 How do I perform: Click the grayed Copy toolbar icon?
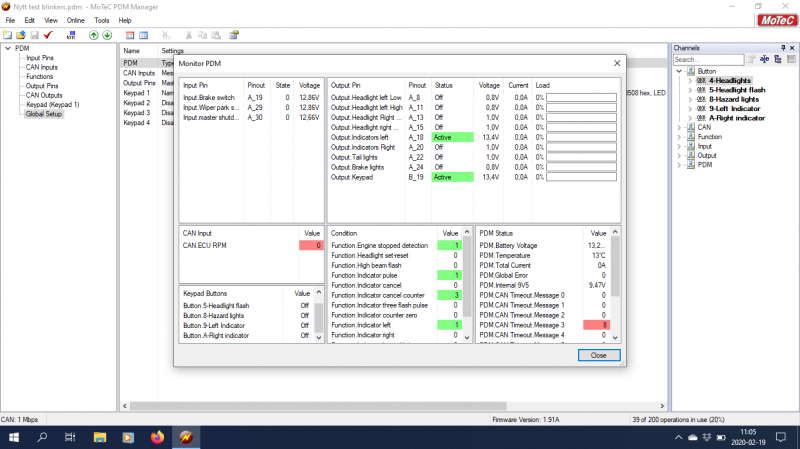pyautogui.click(x=203, y=35)
